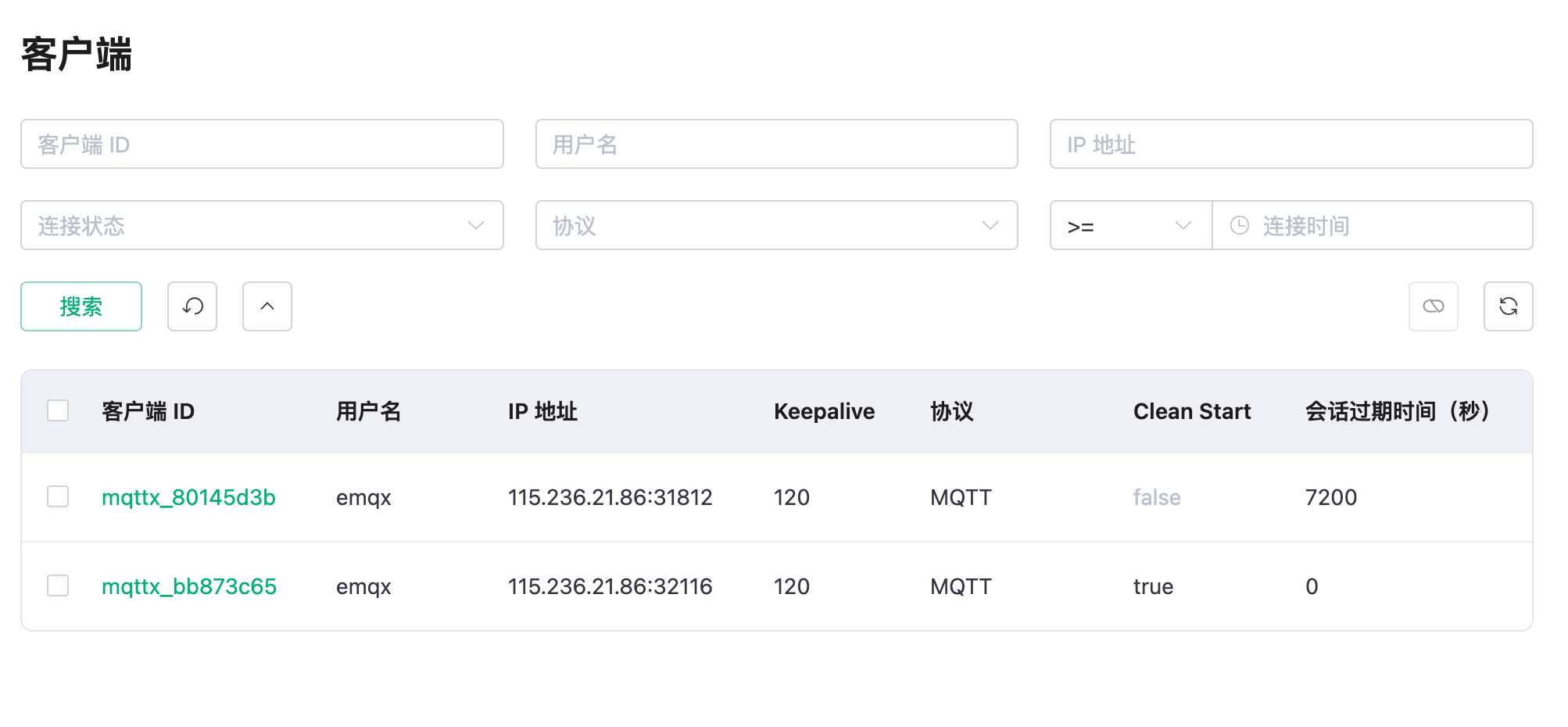Open the 连接状态 dropdown
1568x727 pixels.
pyautogui.click(x=262, y=226)
